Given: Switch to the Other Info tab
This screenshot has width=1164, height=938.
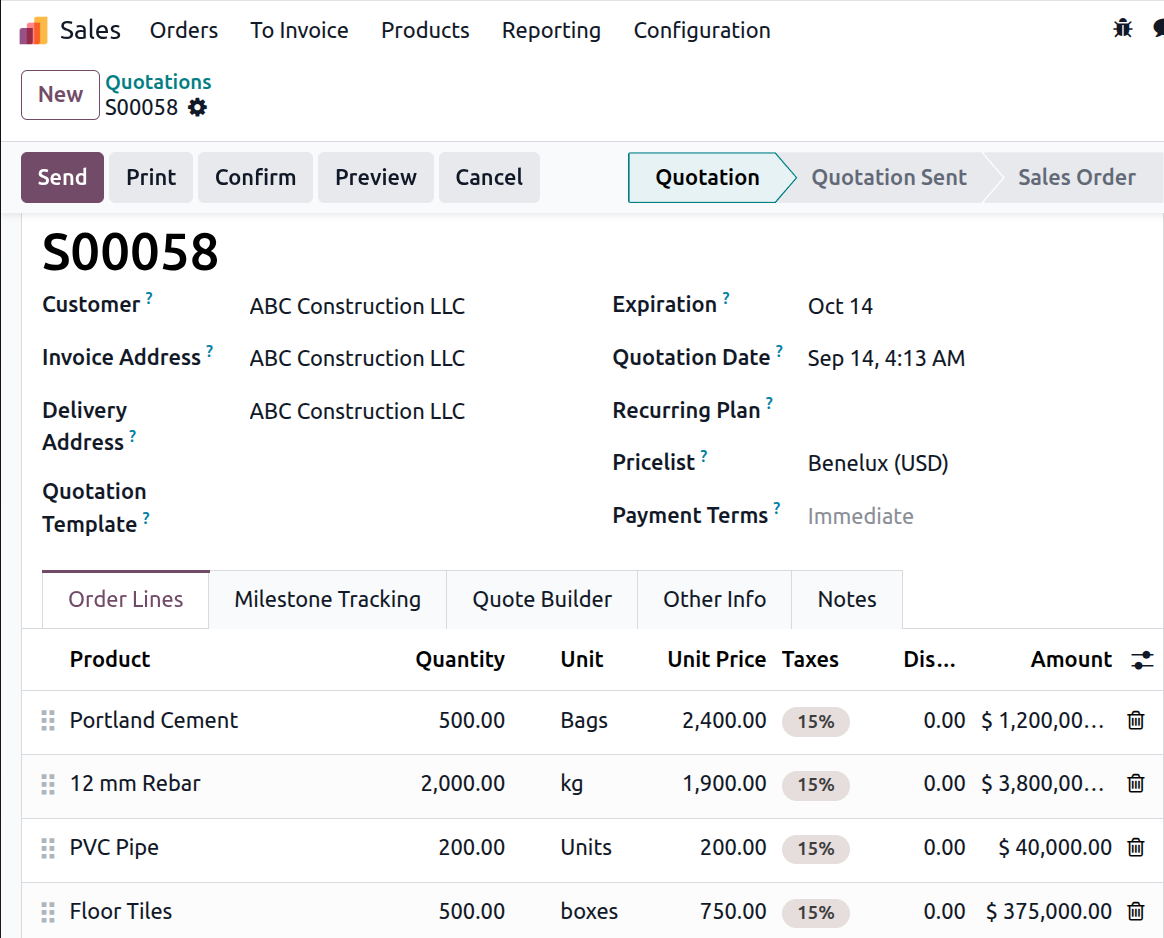Looking at the screenshot, I should tap(714, 600).
